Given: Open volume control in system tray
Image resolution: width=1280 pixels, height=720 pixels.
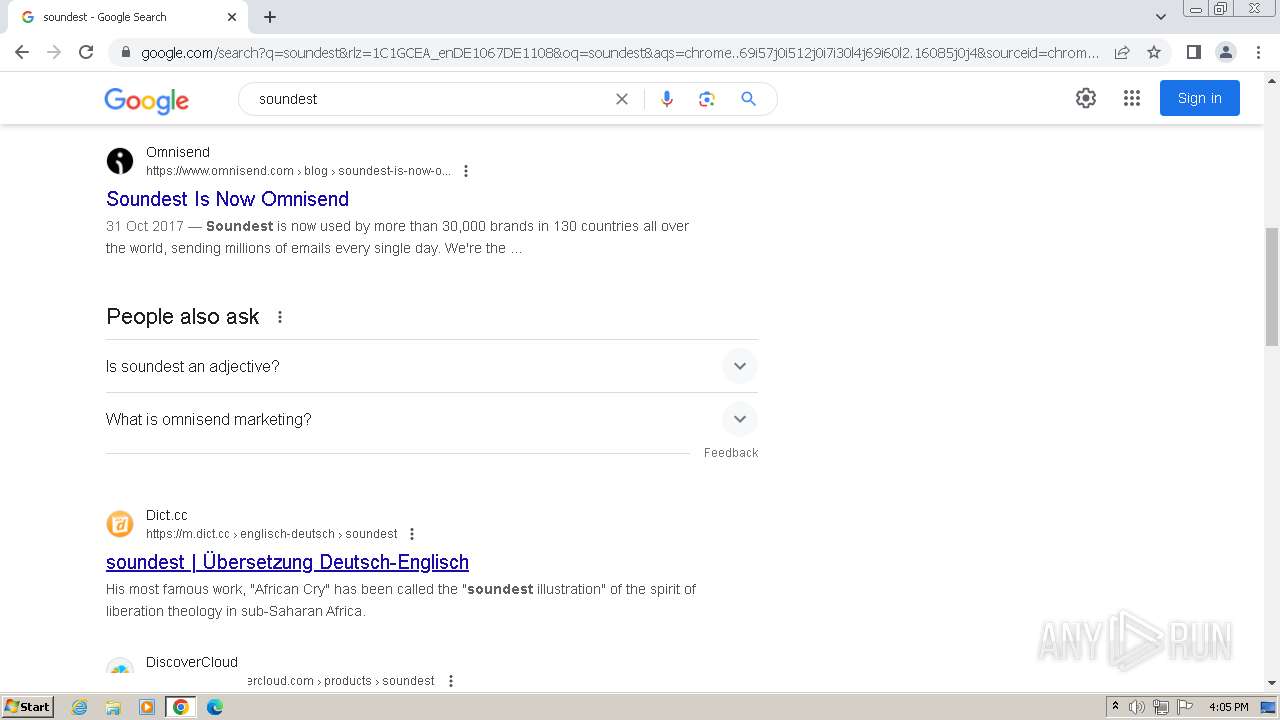Looking at the screenshot, I should [x=1137, y=707].
